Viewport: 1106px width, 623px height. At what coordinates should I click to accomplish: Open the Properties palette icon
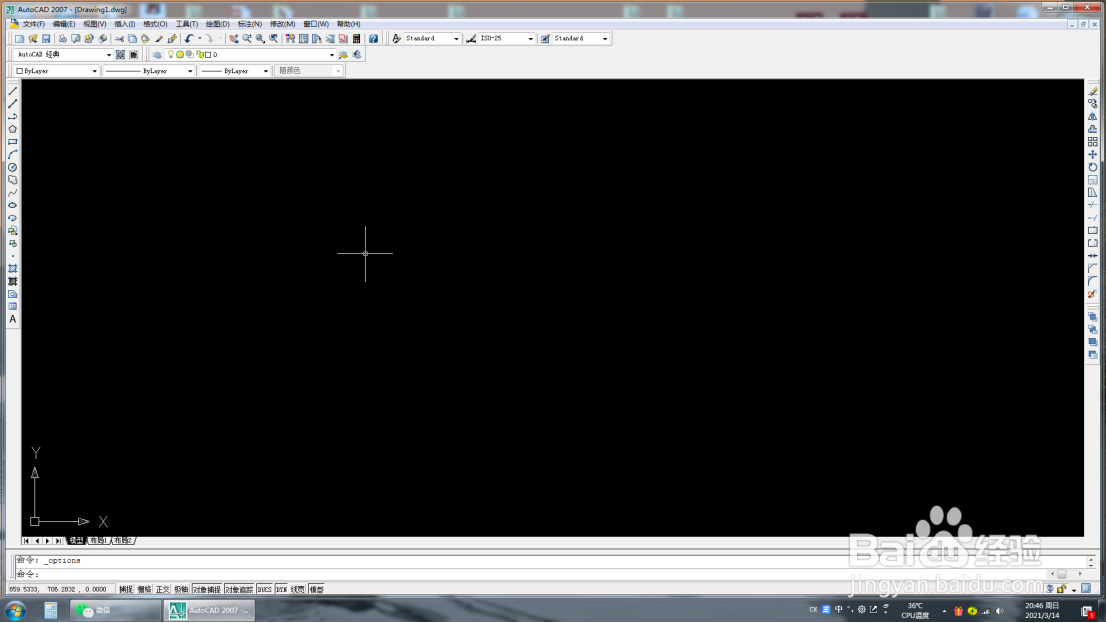(x=290, y=39)
